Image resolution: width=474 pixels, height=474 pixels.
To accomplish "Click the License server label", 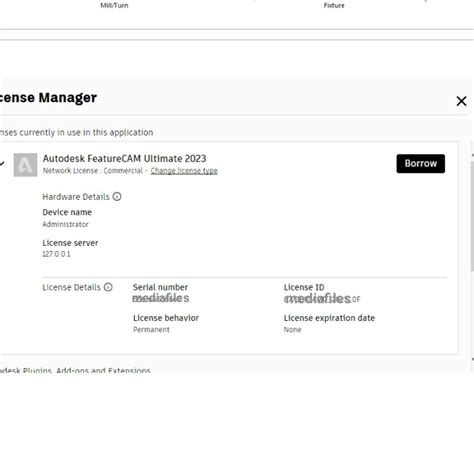I will 70,243.
